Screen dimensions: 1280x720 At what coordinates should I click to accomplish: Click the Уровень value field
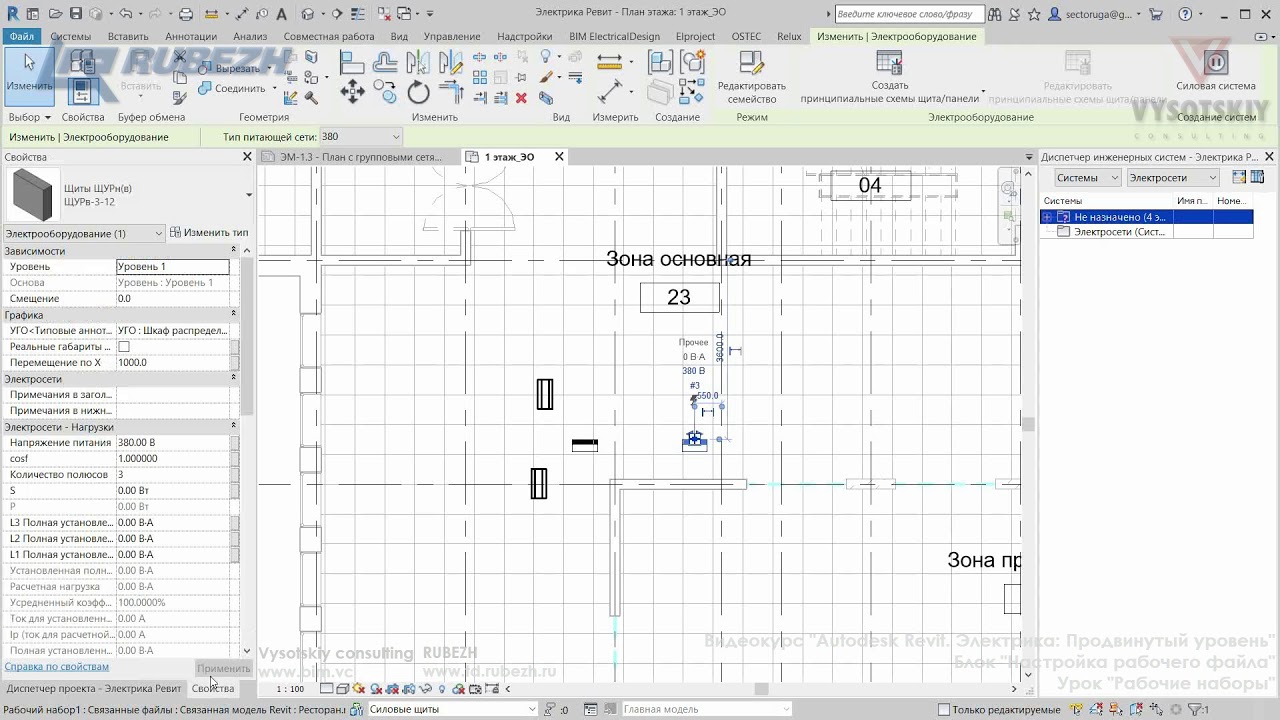pos(173,267)
